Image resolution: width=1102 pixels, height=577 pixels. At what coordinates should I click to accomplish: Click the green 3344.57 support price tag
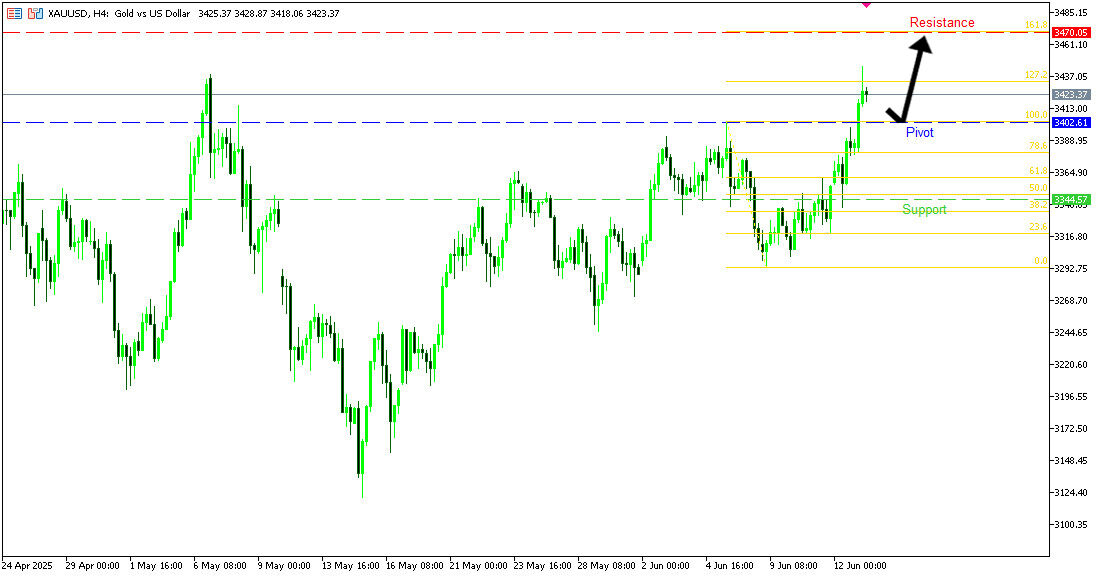[1070, 200]
